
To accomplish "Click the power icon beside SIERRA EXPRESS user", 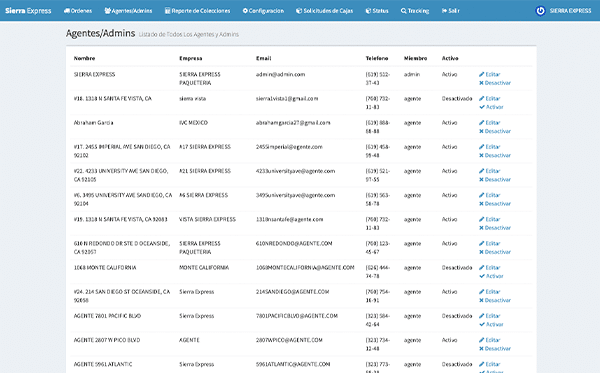I will pyautogui.click(x=540, y=11).
